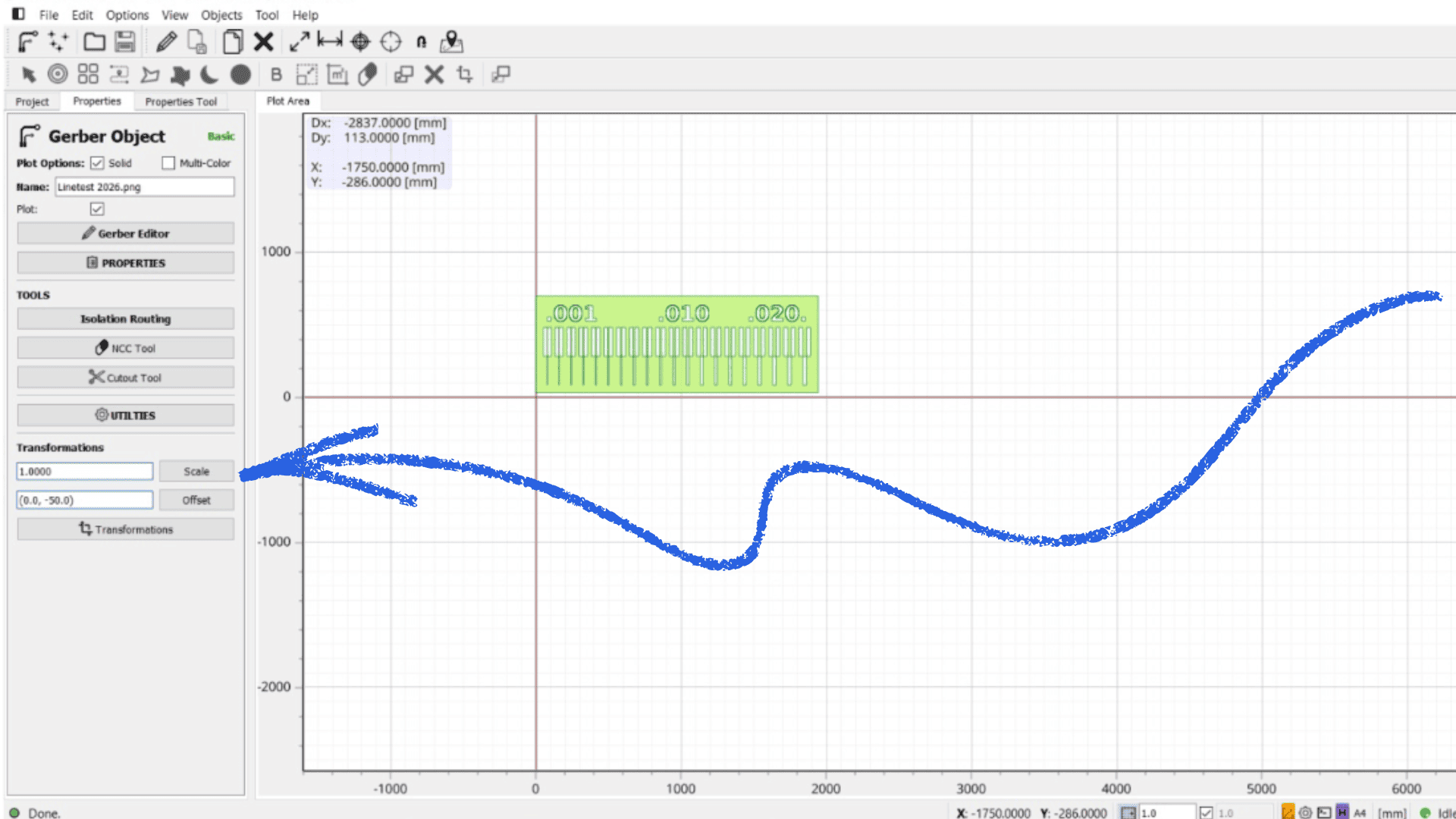The height and width of the screenshot is (819, 1456).
Task: Open the Properties Tool tab
Action: click(x=180, y=101)
